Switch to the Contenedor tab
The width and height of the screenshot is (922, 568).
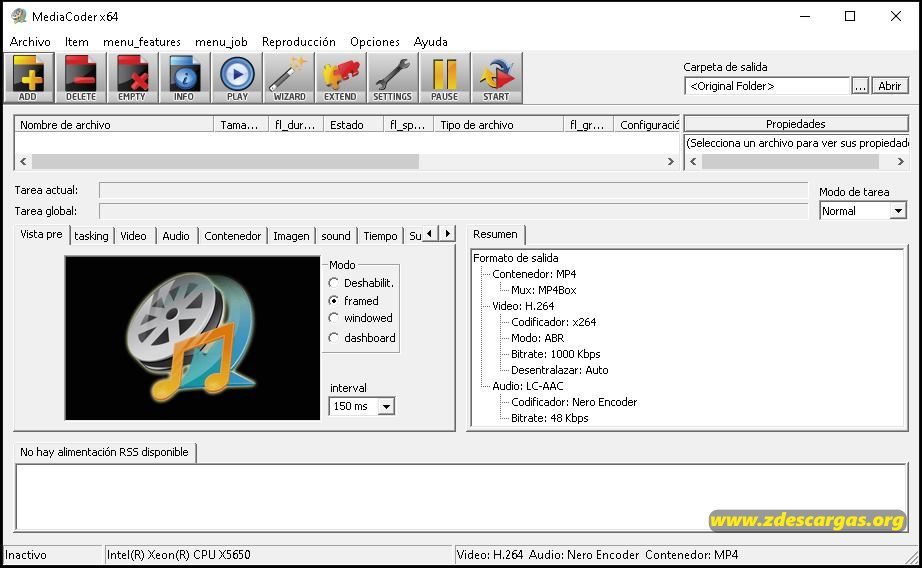click(232, 236)
